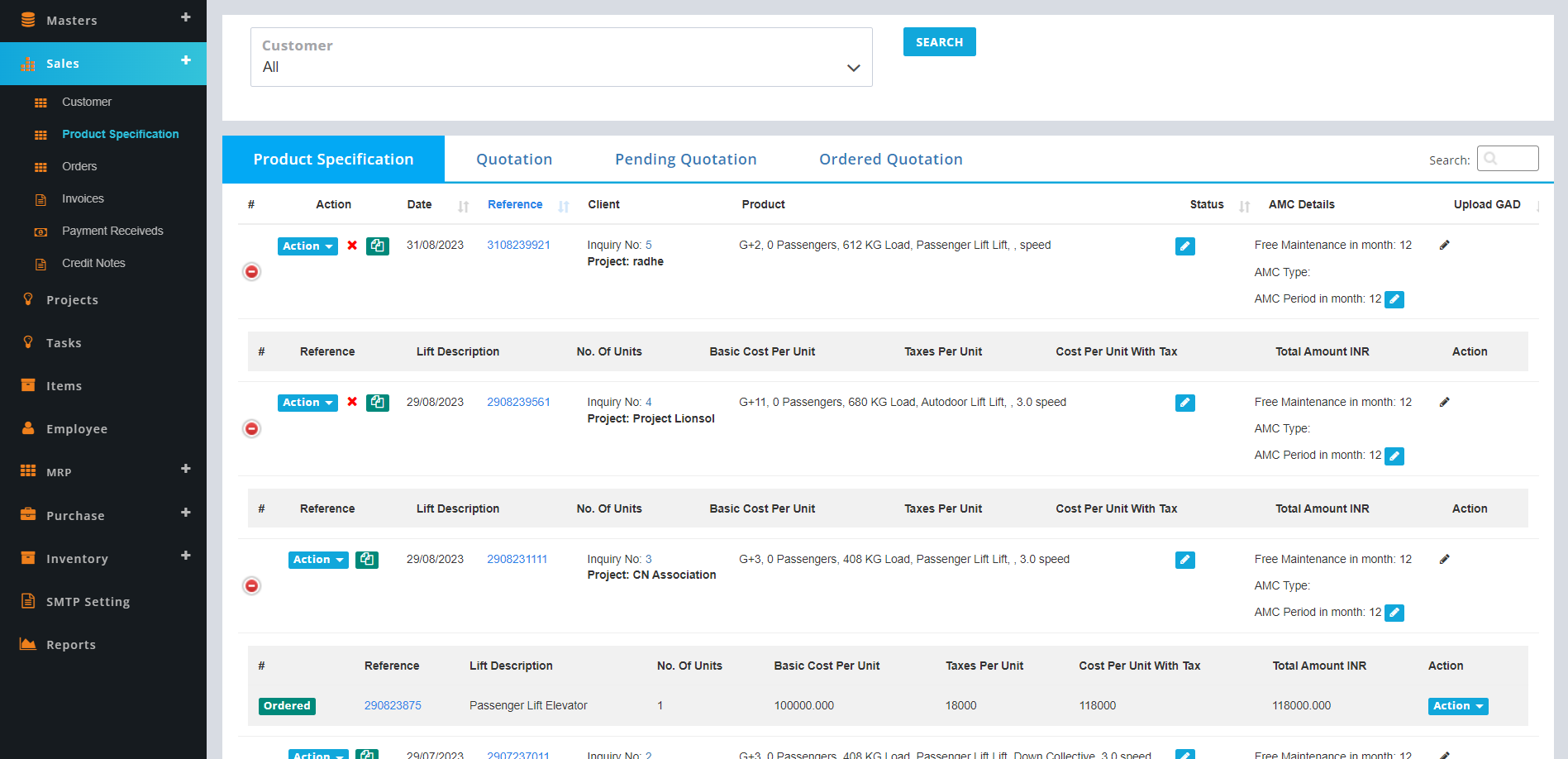The height and width of the screenshot is (759, 1568).
Task: Open Action dropdown for reference 2908239561
Action: pos(307,403)
